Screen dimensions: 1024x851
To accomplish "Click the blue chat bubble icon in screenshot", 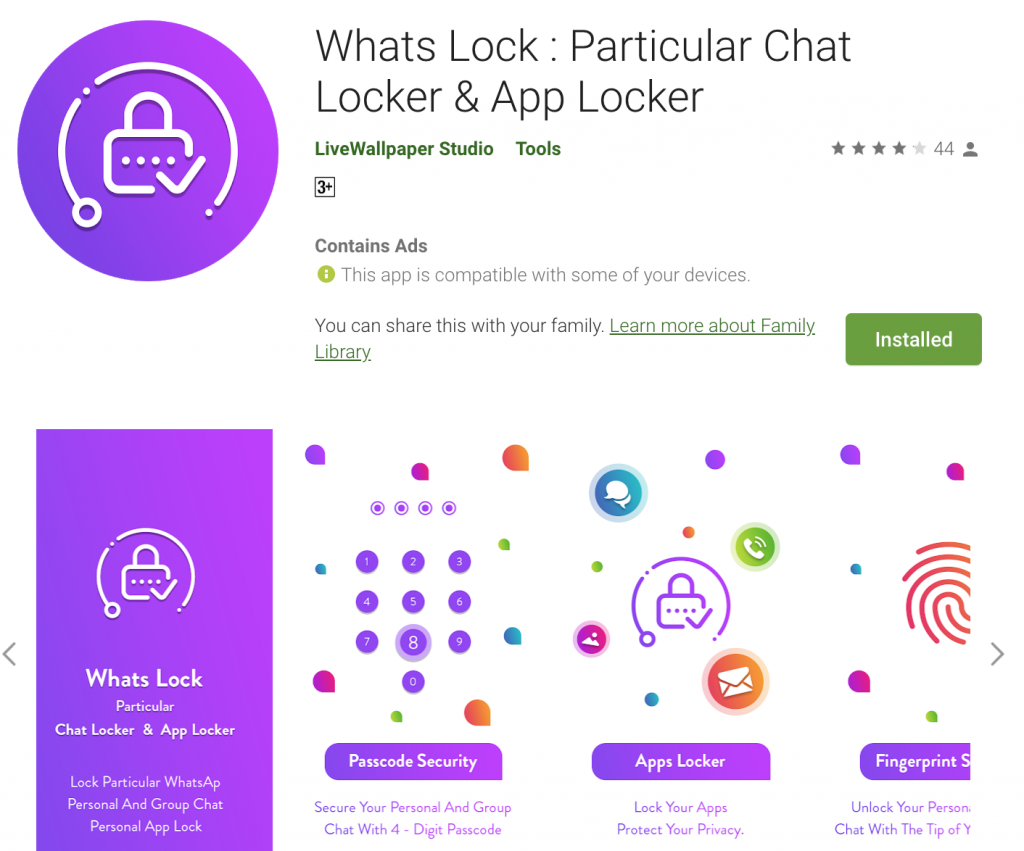I will [618, 493].
